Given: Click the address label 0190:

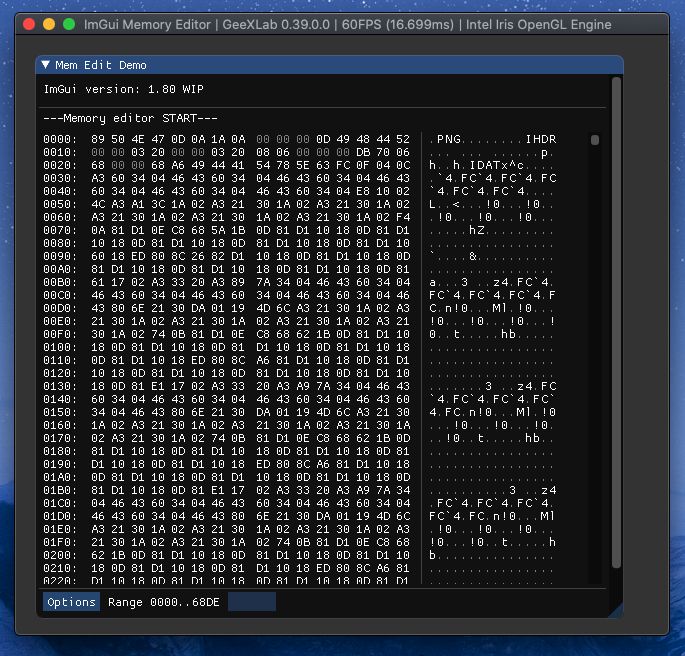Looking at the screenshot, I should [x=60, y=464].
